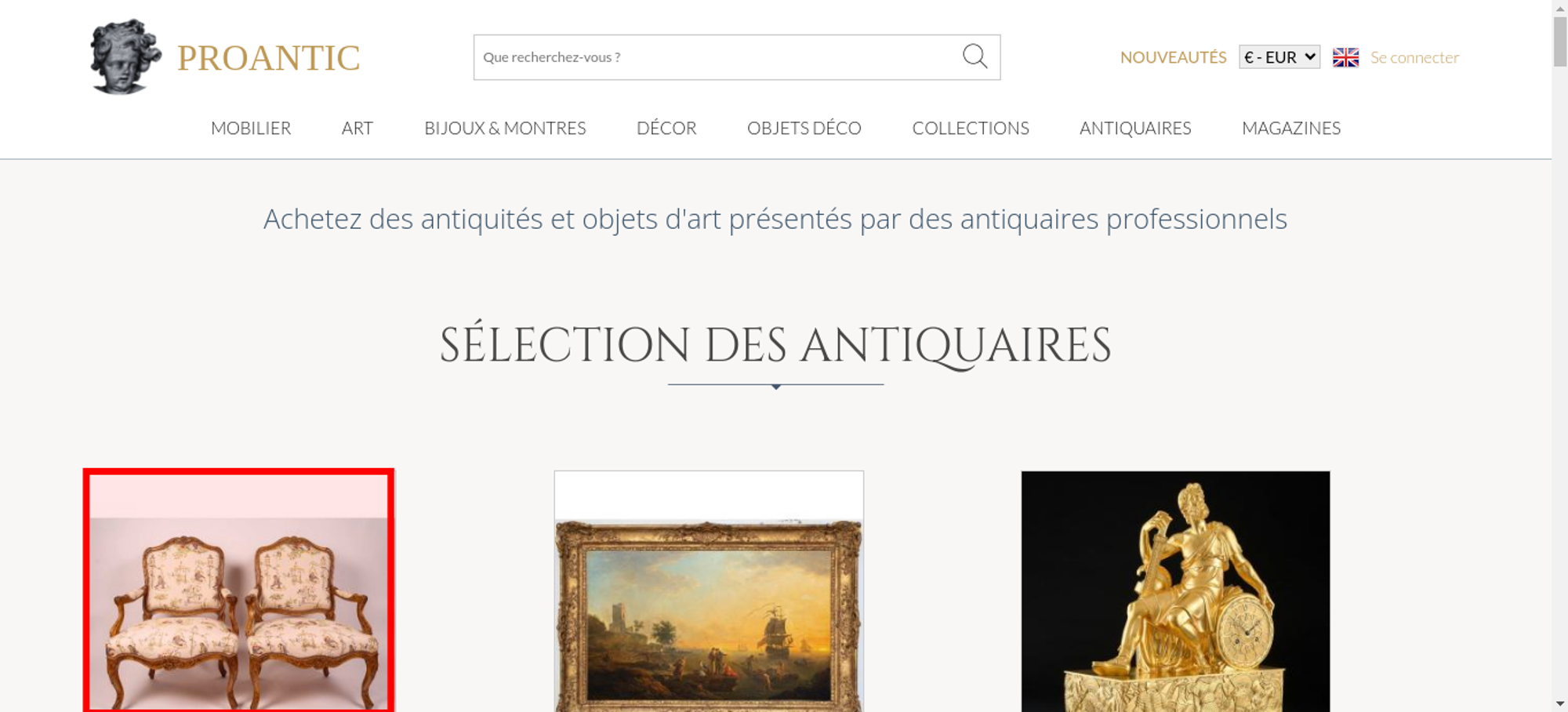Click the magnifying glass search icon
The image size is (1568, 712).
(975, 56)
